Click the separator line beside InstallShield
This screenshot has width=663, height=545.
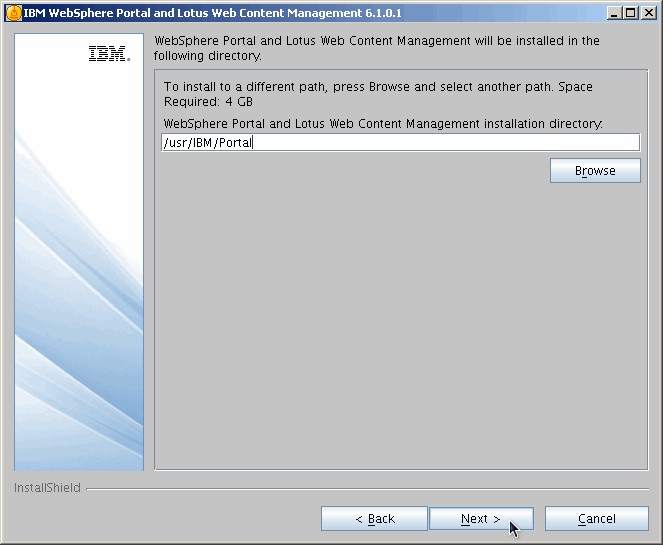(370, 489)
